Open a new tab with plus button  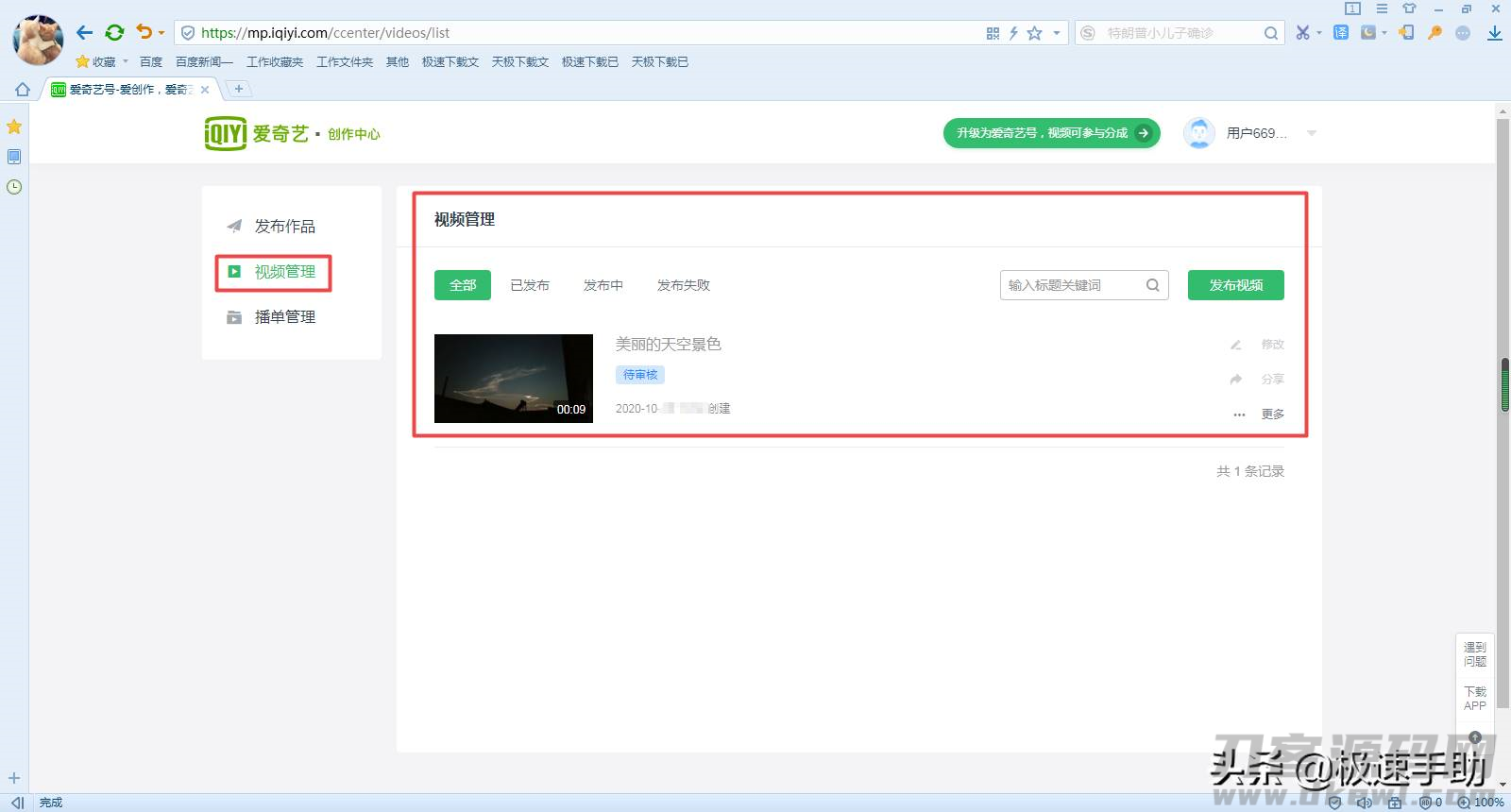[x=239, y=89]
